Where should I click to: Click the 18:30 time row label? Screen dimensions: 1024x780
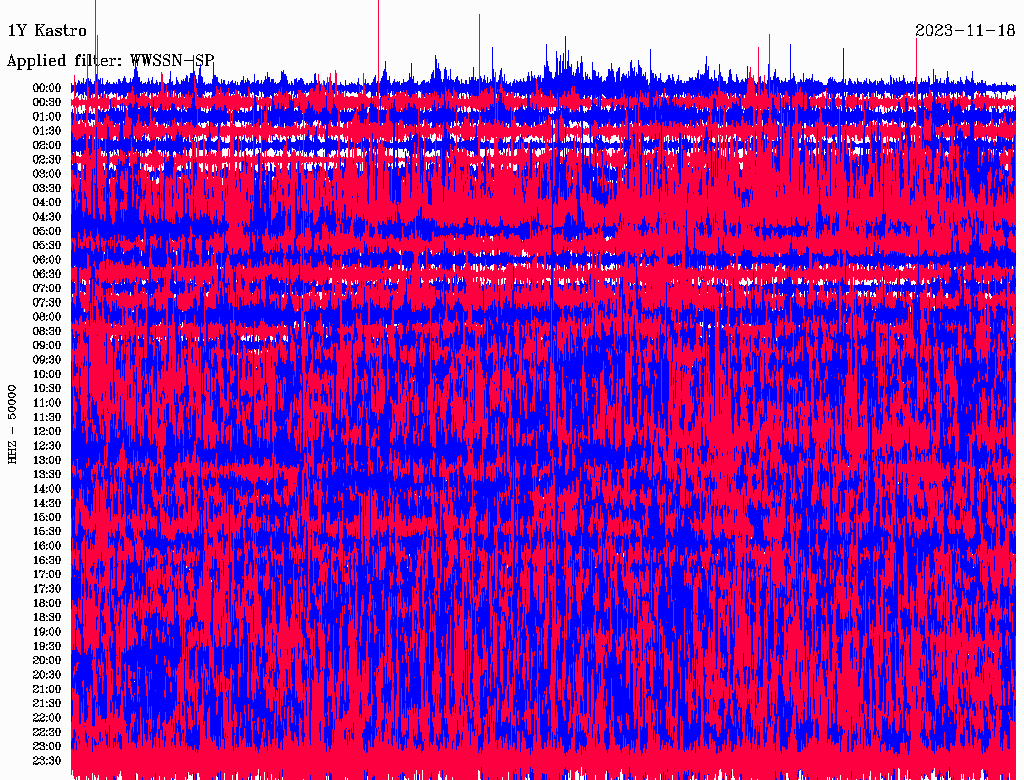tap(47, 618)
